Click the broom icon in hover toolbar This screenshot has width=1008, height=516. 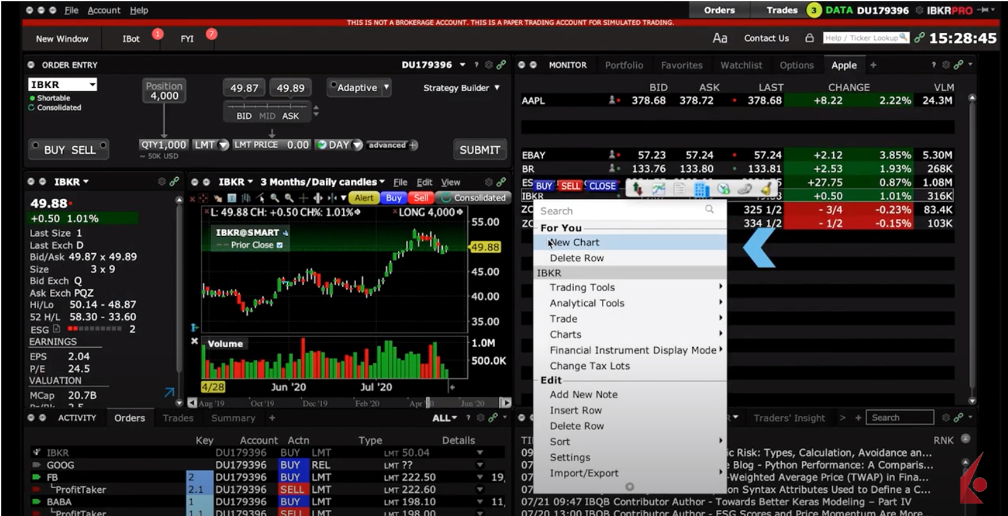pos(765,188)
